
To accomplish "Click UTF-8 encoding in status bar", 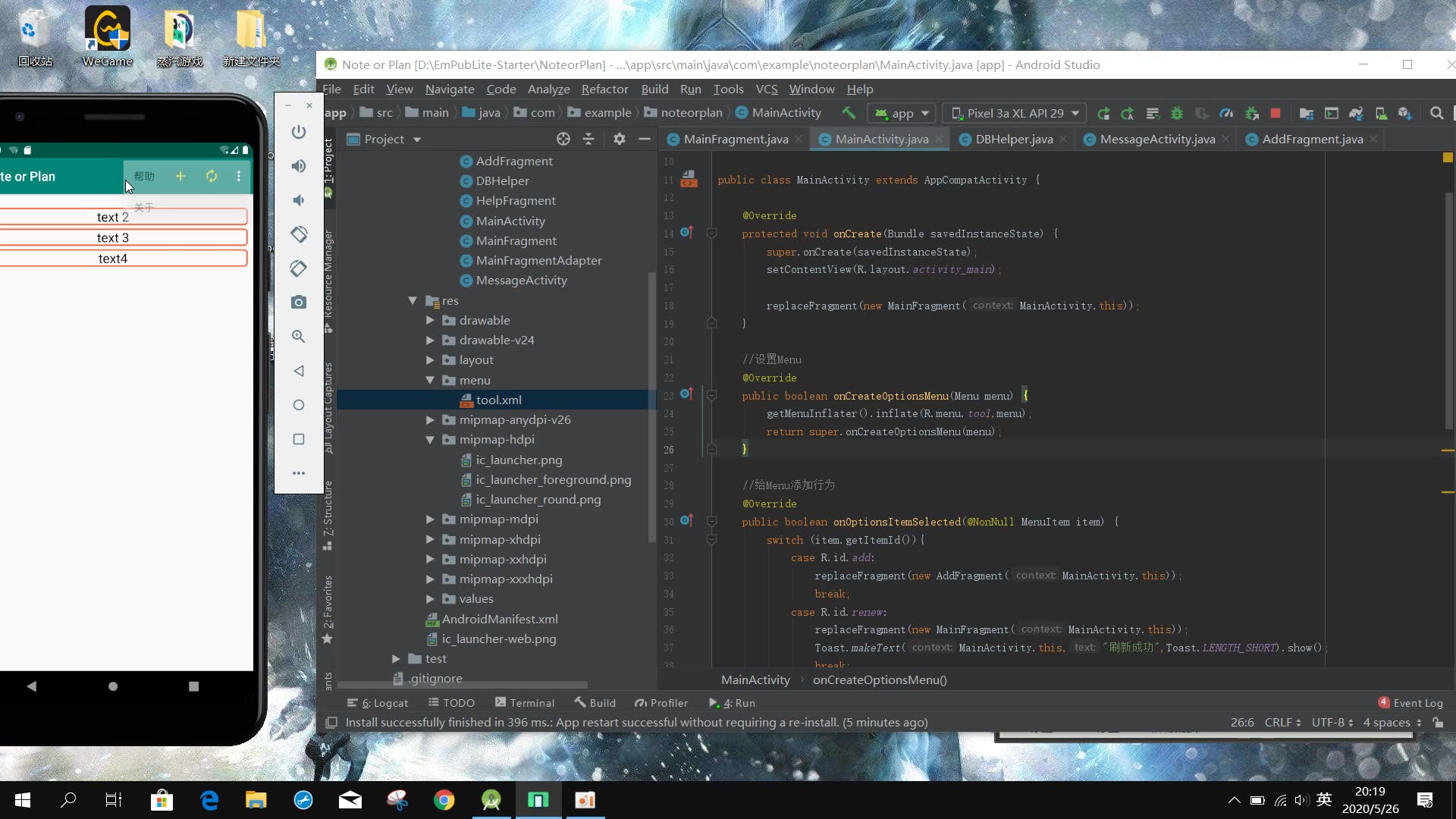I will [1332, 723].
